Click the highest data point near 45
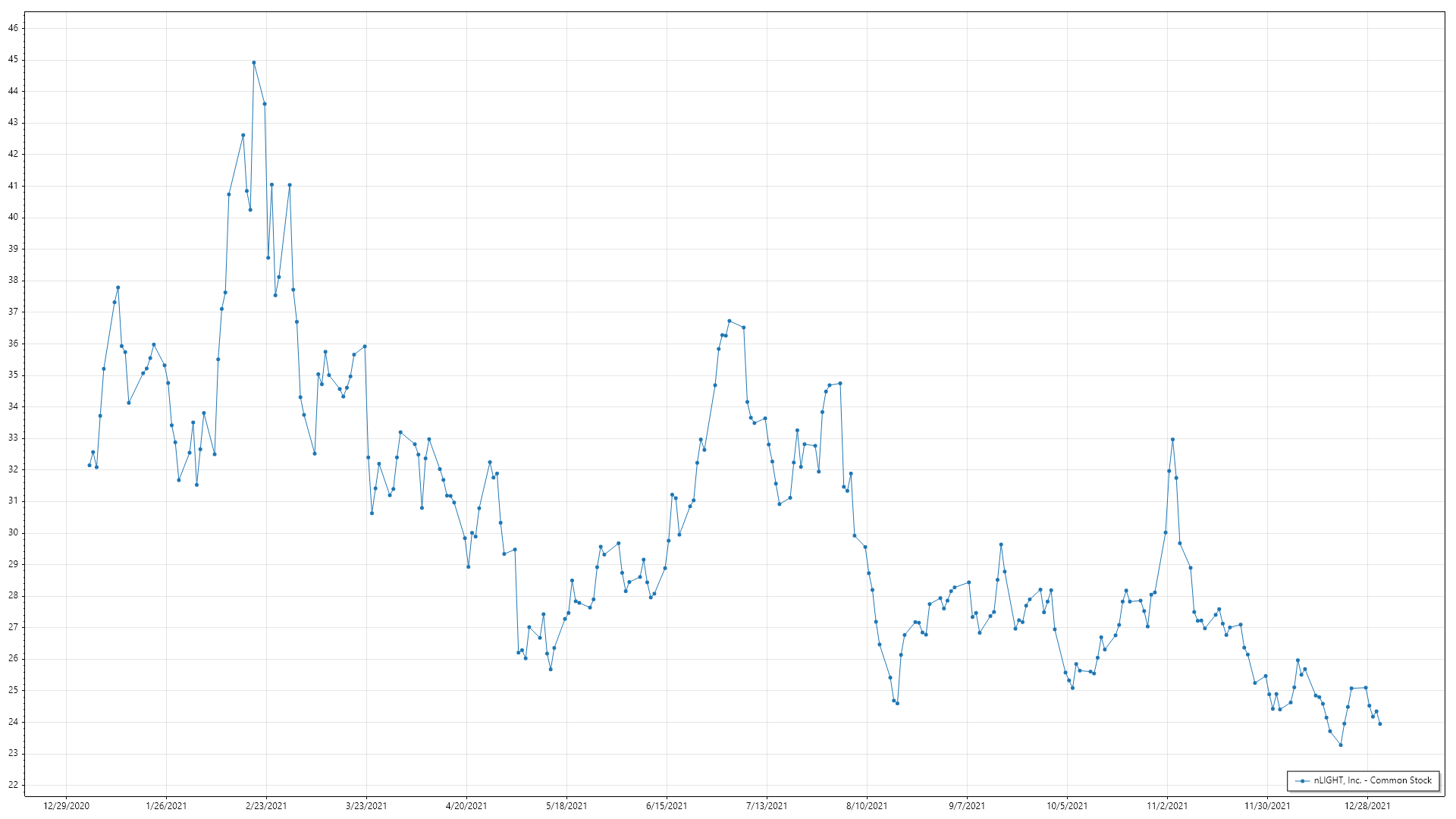This screenshot has height=819, width=1456. [254, 63]
